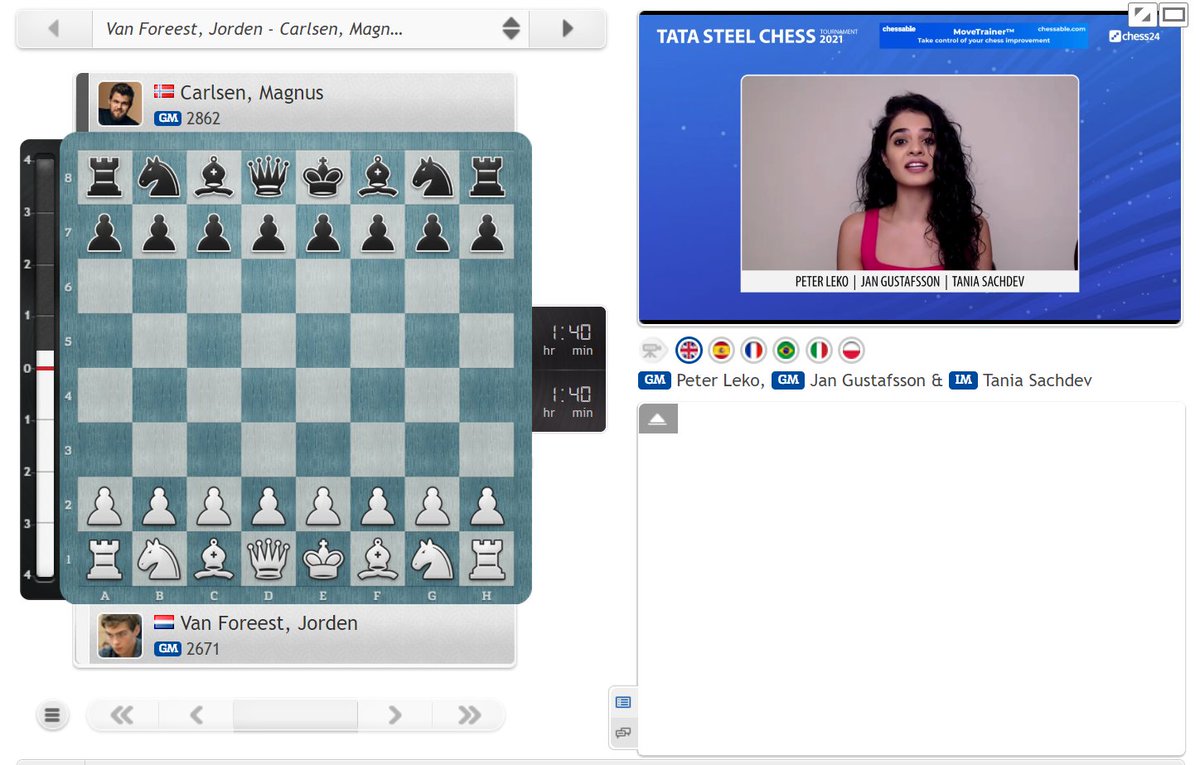The image size is (1200, 765).
Task: Click Carlsen's rating 2862
Action: coord(203,119)
